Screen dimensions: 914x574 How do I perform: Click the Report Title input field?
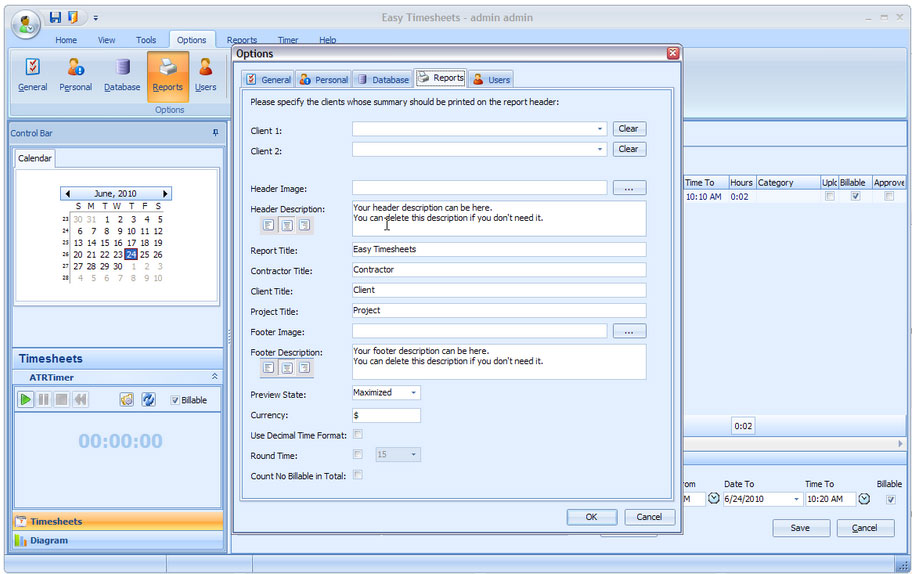click(499, 249)
